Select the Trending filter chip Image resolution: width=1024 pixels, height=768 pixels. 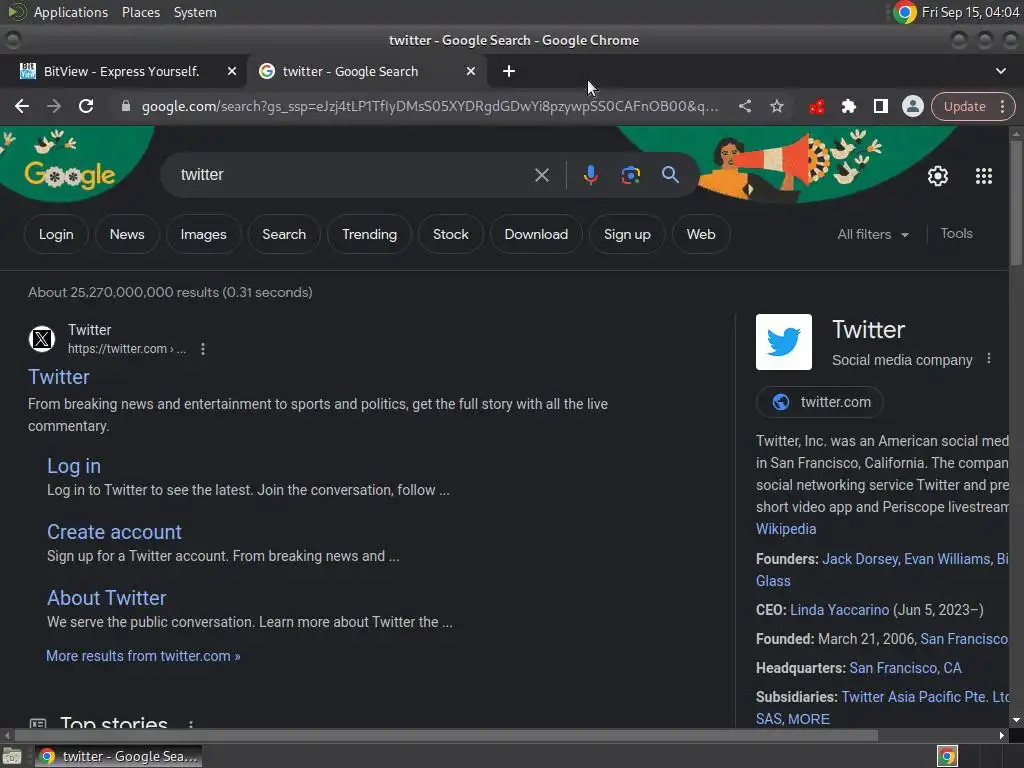(369, 234)
